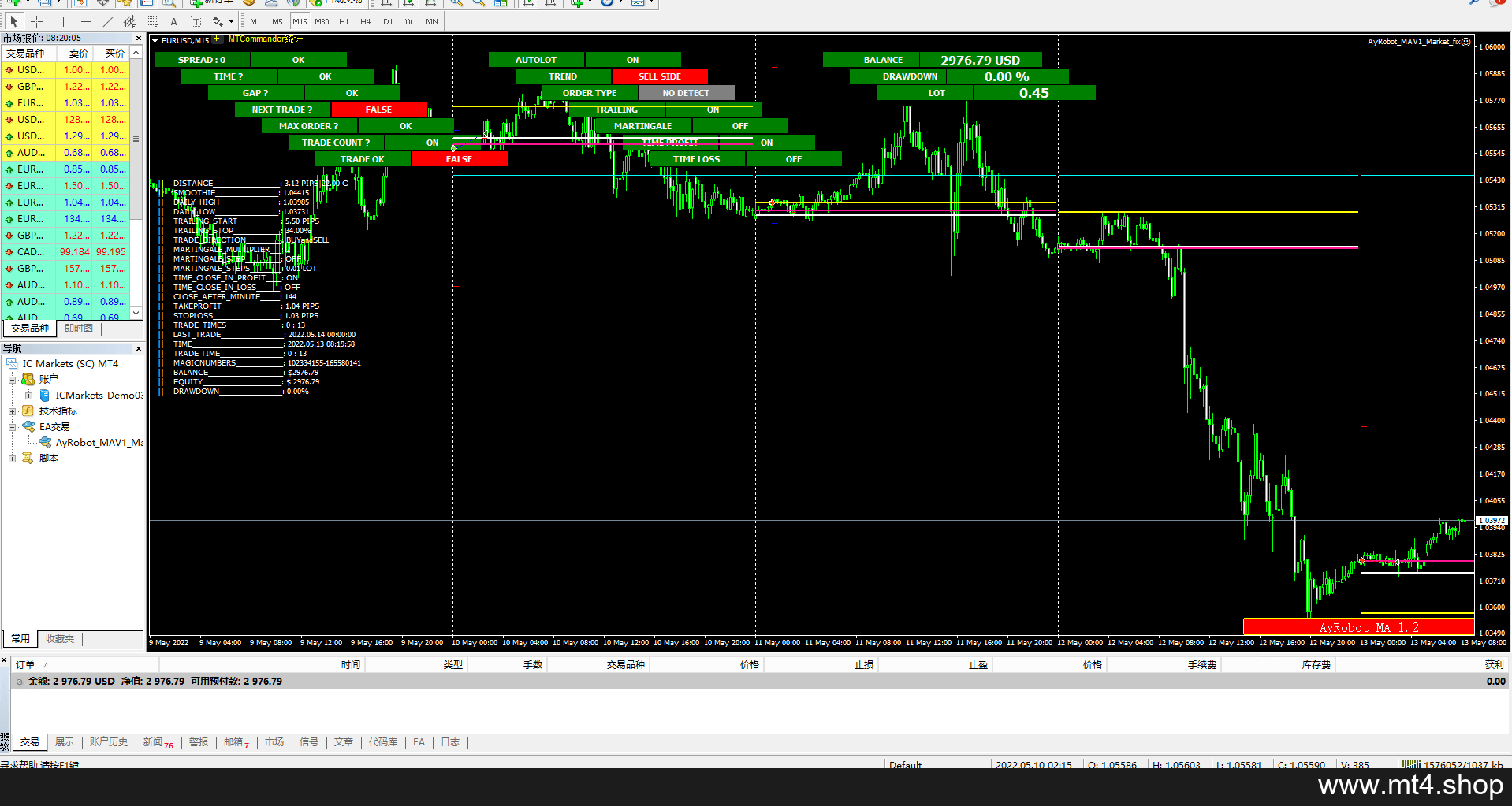Click the TIME LOSS OFF button on chart
The height and width of the screenshot is (806, 1512).
click(794, 159)
